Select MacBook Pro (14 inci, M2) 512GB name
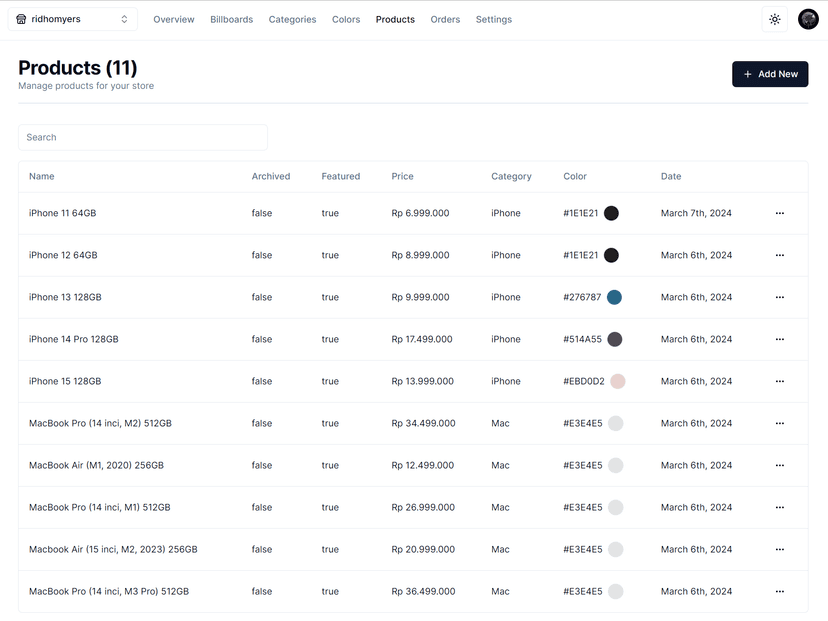Image resolution: width=828 pixels, height=621 pixels. pos(100,423)
